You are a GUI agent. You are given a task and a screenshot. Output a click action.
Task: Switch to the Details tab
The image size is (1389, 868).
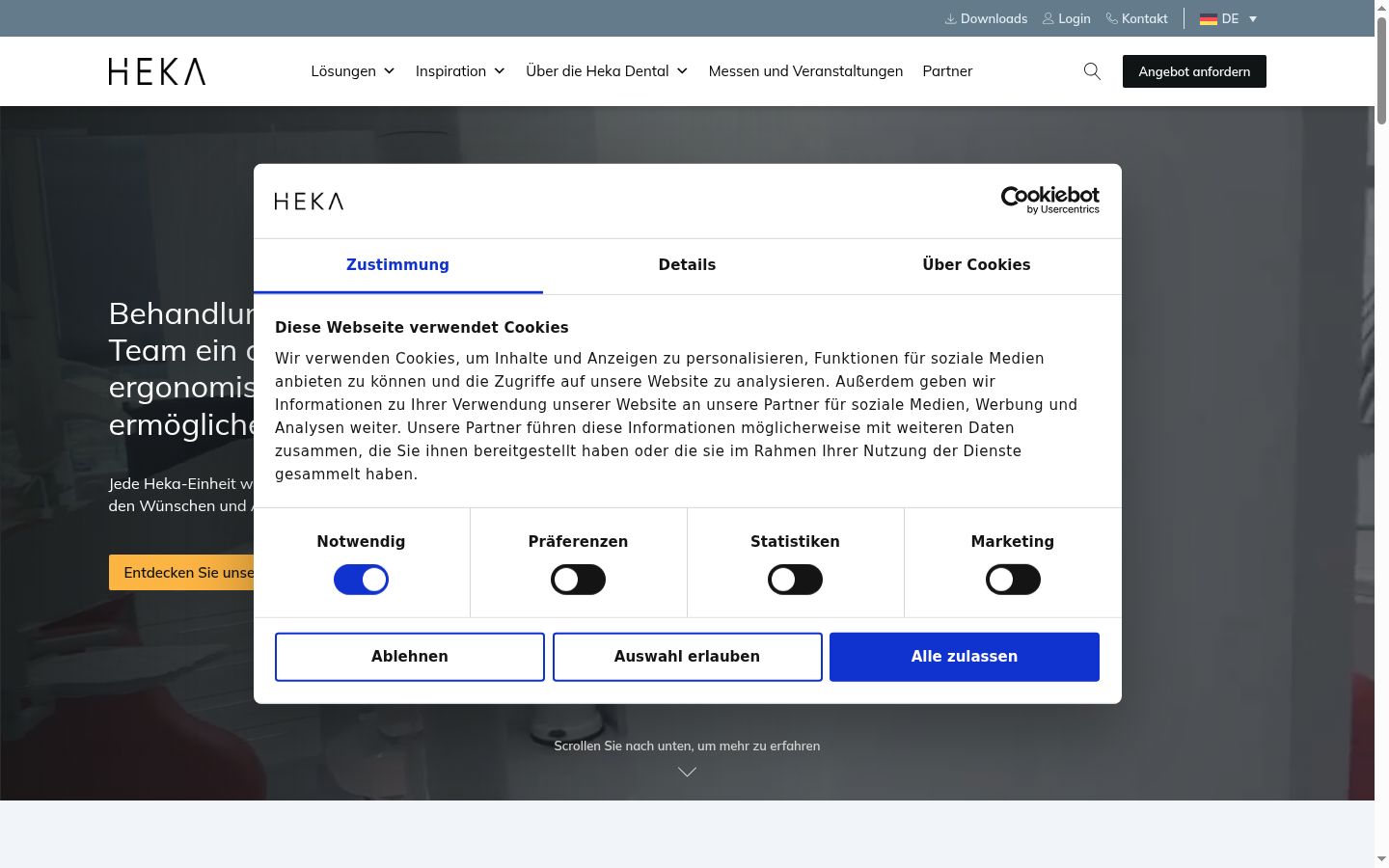pyautogui.click(x=687, y=265)
